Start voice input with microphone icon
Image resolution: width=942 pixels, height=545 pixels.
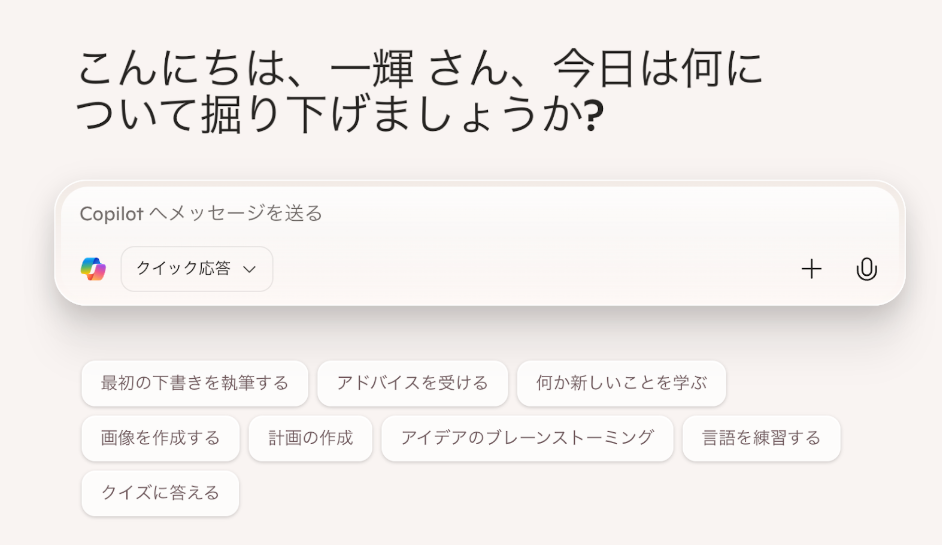[x=866, y=269]
